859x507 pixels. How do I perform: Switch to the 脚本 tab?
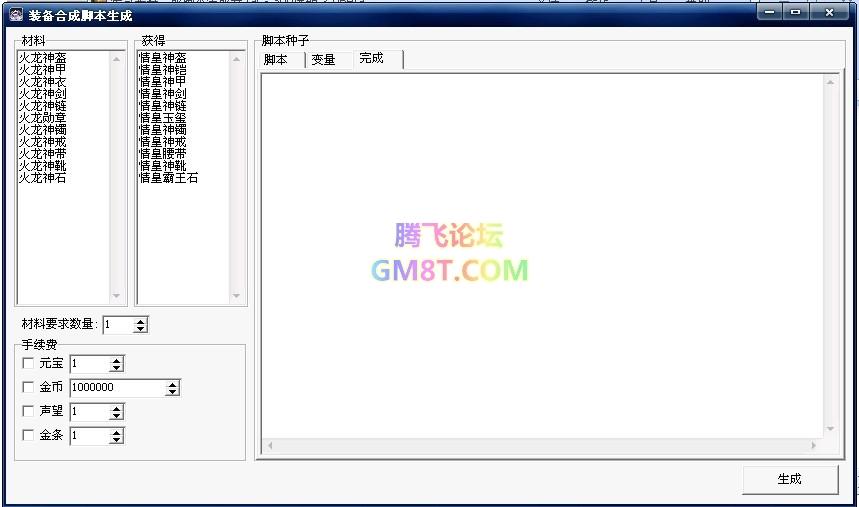[x=276, y=59]
